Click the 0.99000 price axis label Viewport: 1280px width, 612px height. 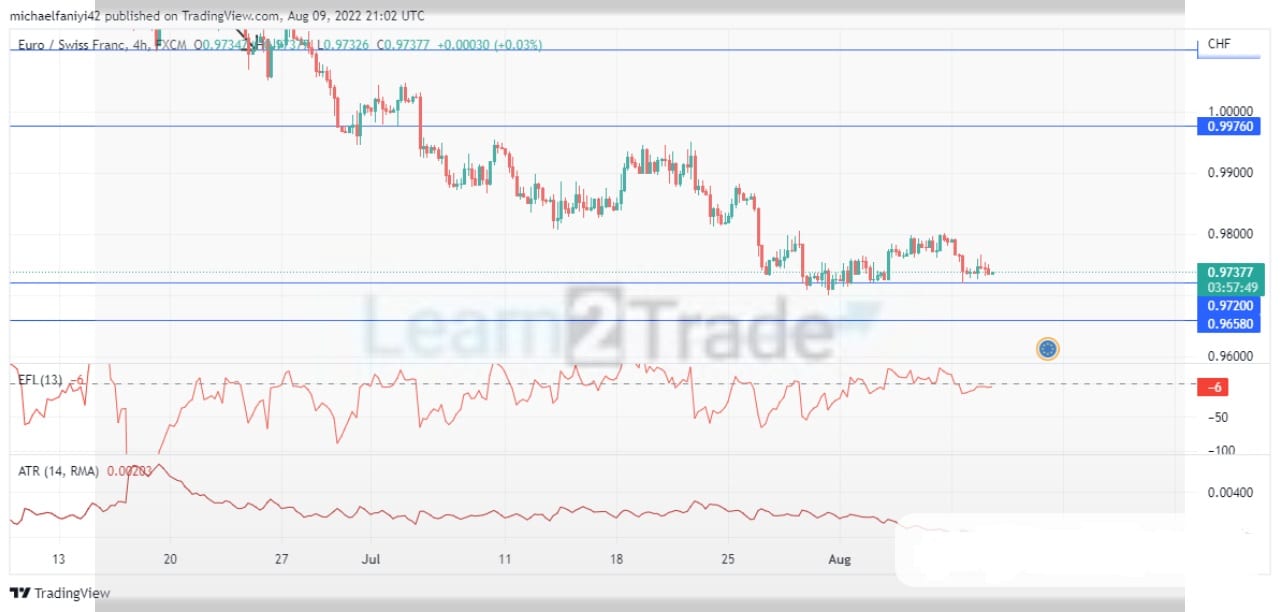(x=1228, y=173)
